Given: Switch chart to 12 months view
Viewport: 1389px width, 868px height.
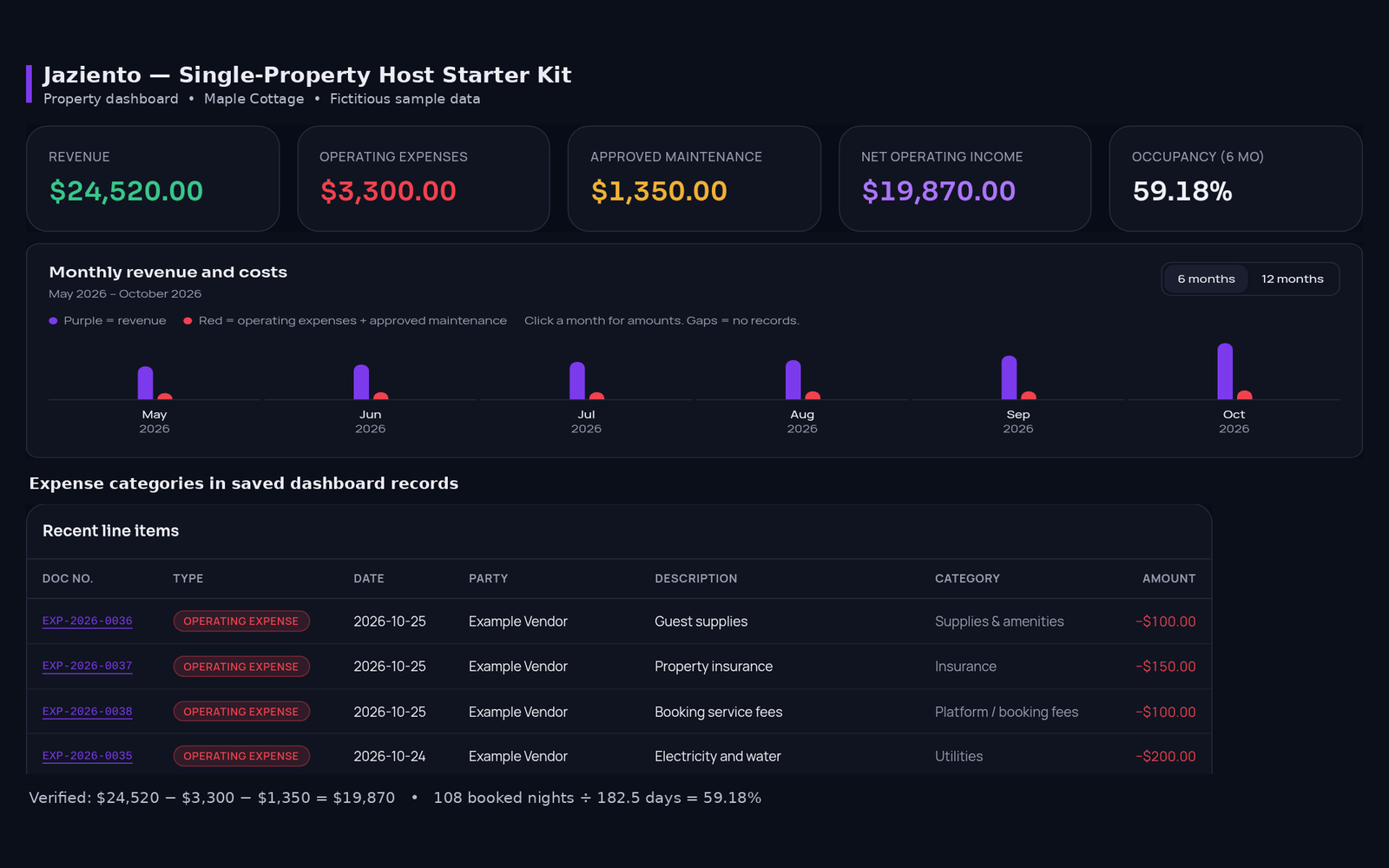Looking at the screenshot, I should point(1292,279).
